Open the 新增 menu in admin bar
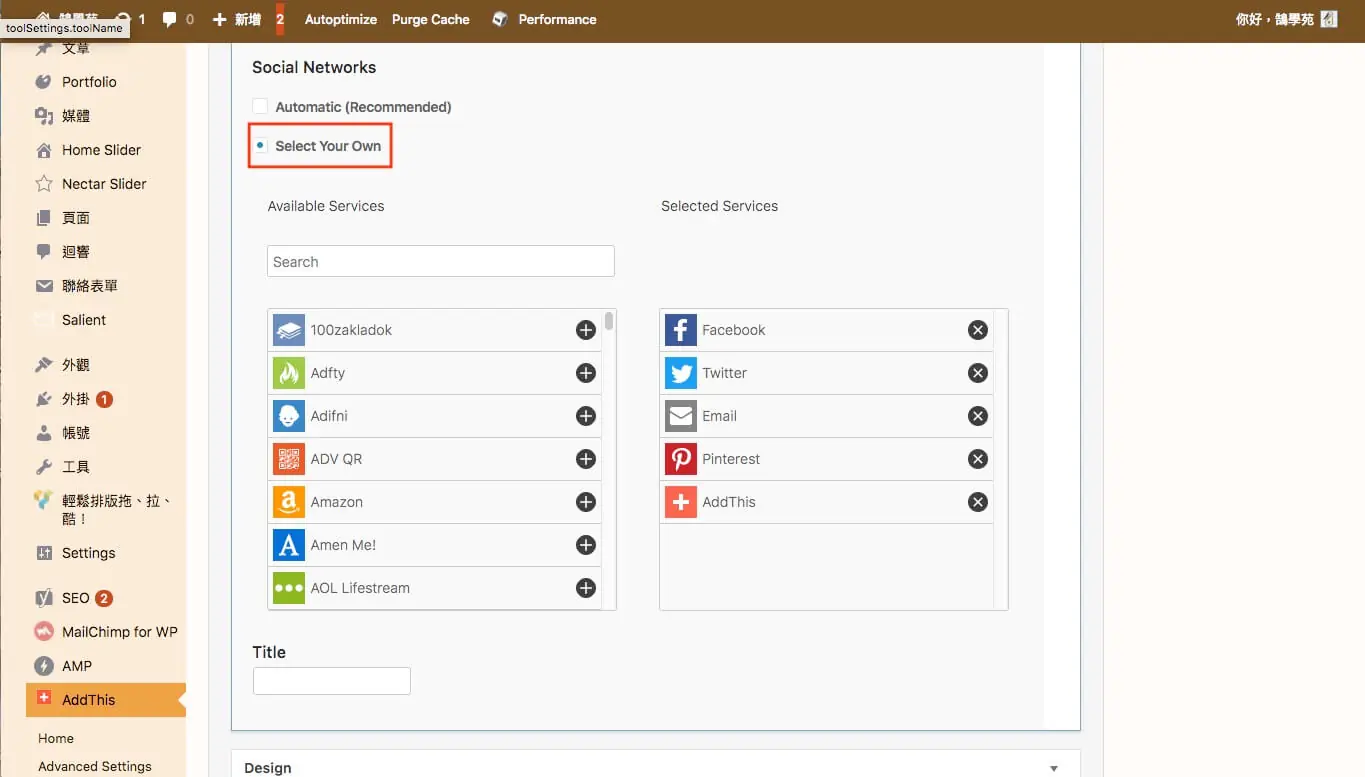 click(x=237, y=19)
